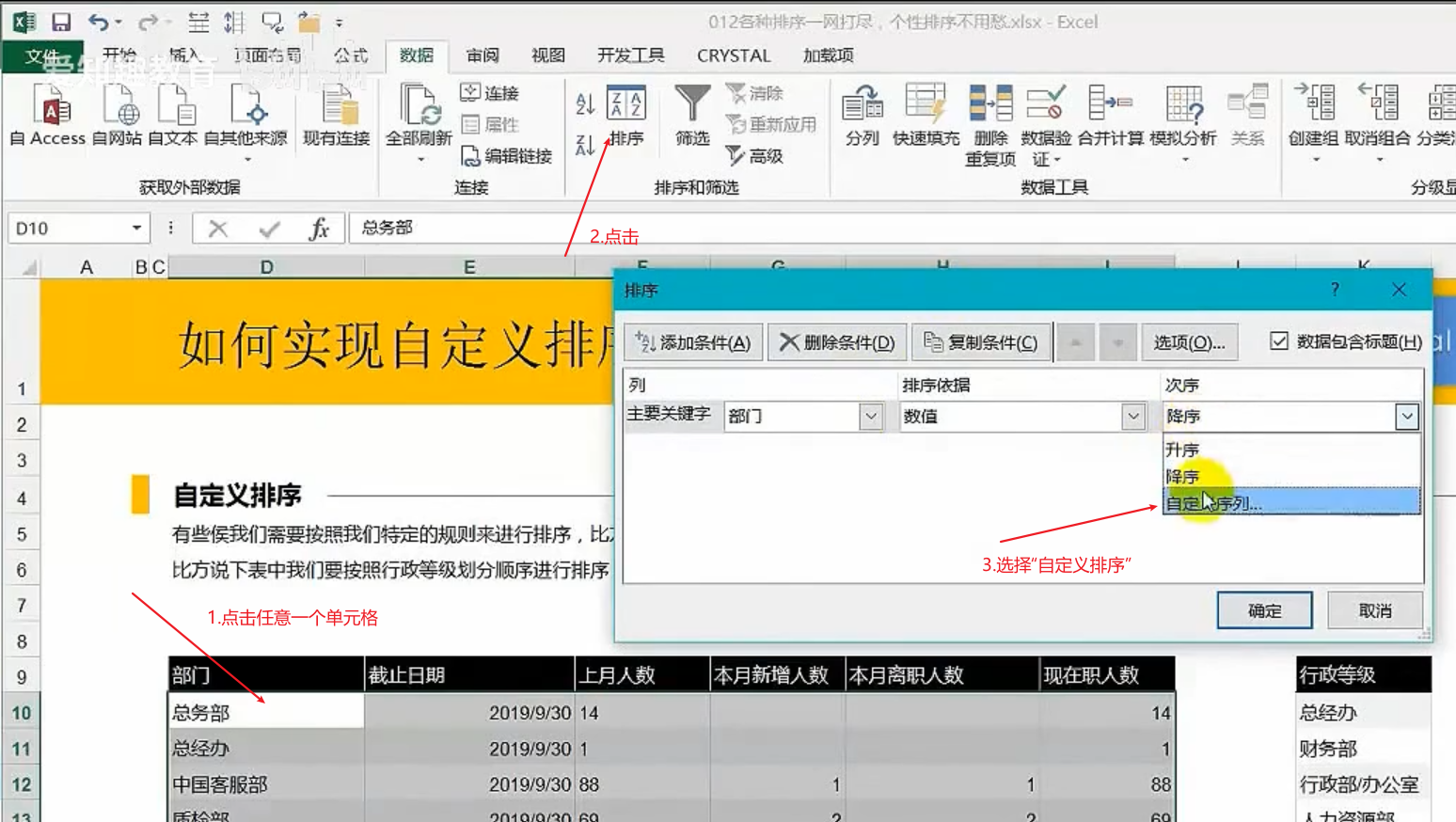Click the Save icon in quick access toolbar
Screen dimensions: 1456x822
(x=61, y=21)
